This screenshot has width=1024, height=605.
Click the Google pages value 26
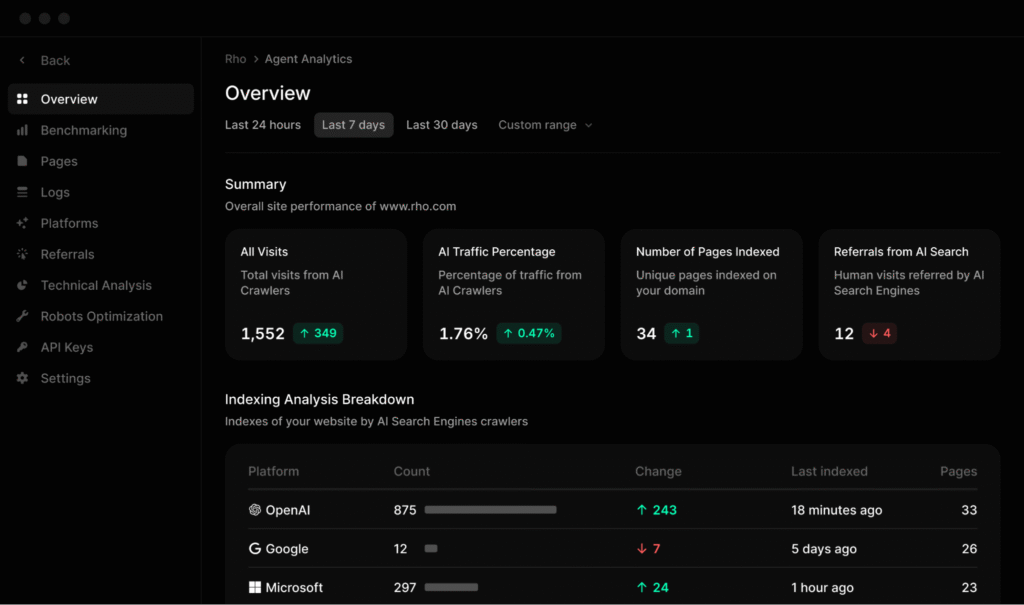tap(969, 549)
